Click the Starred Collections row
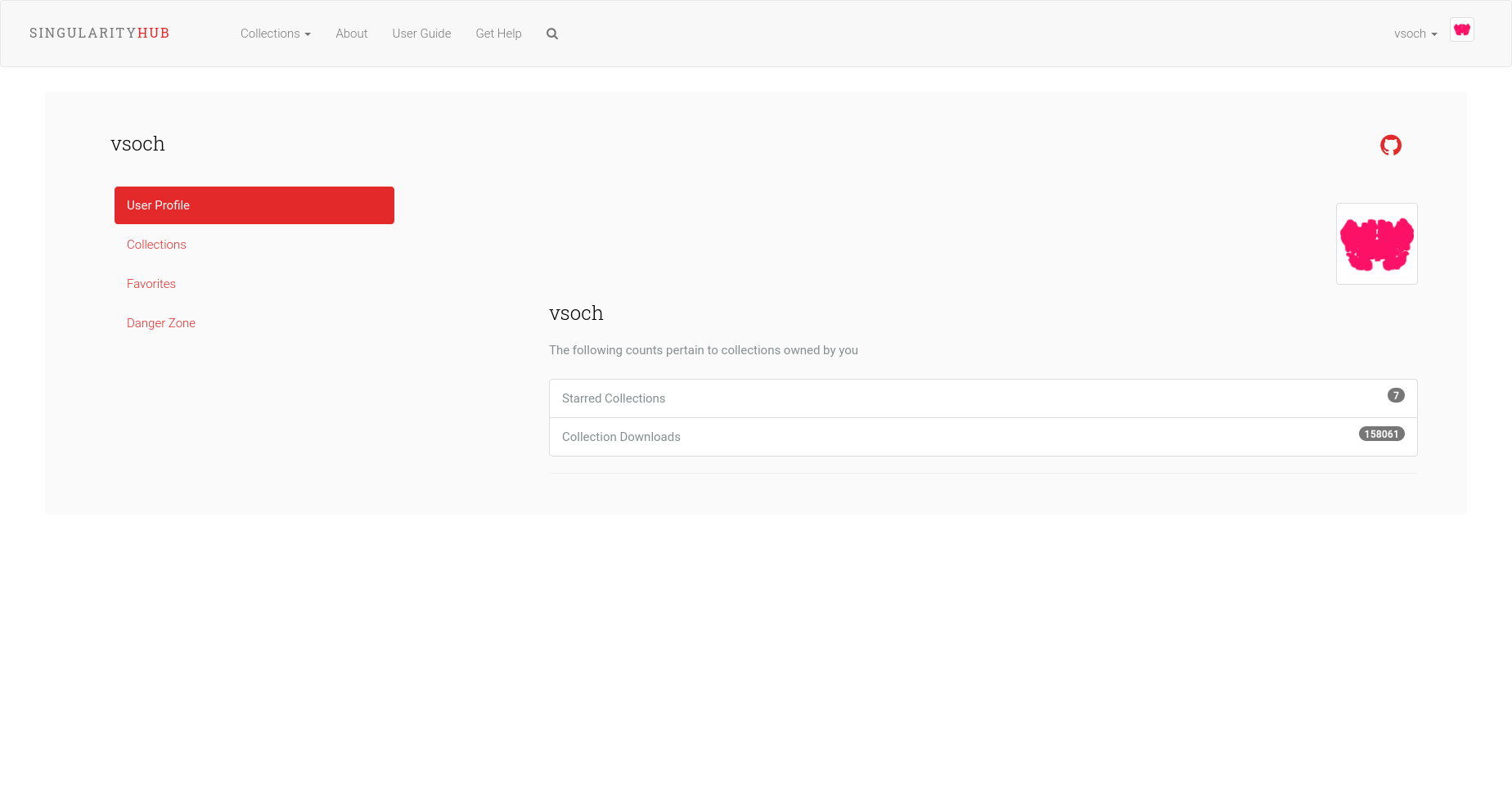This screenshot has width=1512, height=801. point(983,398)
